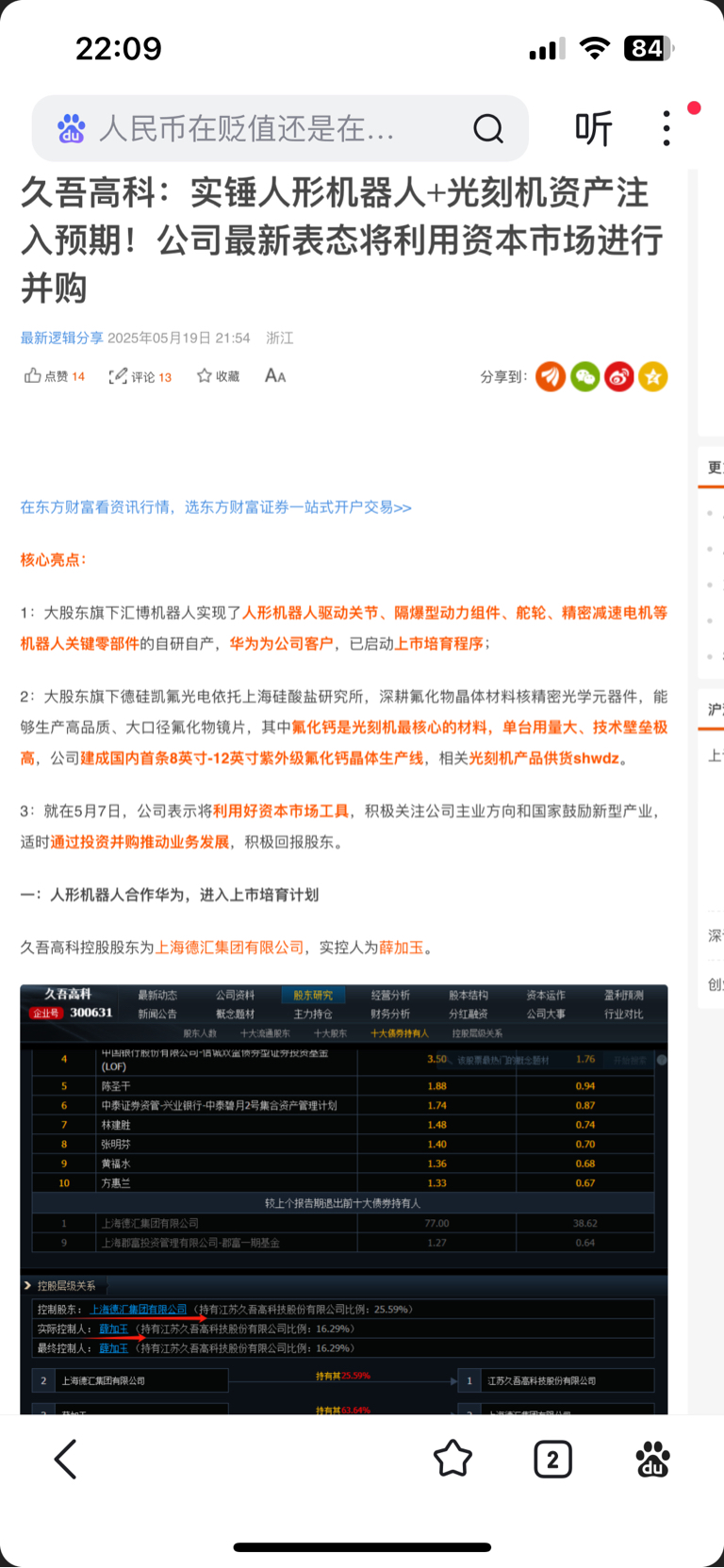Tap the orange 上海德汇集团有限公司 link in paragraph

[x=229, y=948]
